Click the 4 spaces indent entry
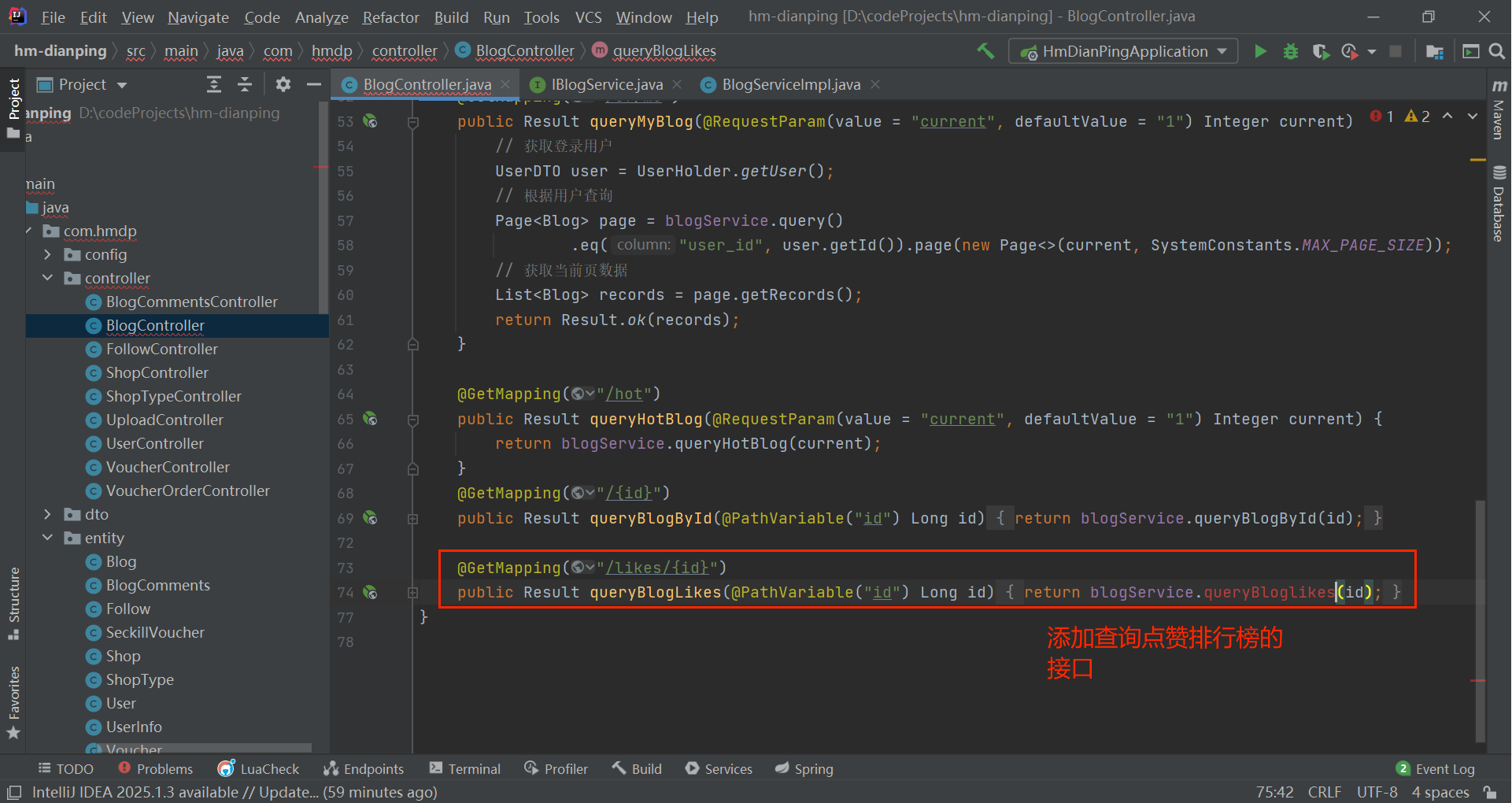Screen dimensions: 1512x803 click(x=1440, y=792)
